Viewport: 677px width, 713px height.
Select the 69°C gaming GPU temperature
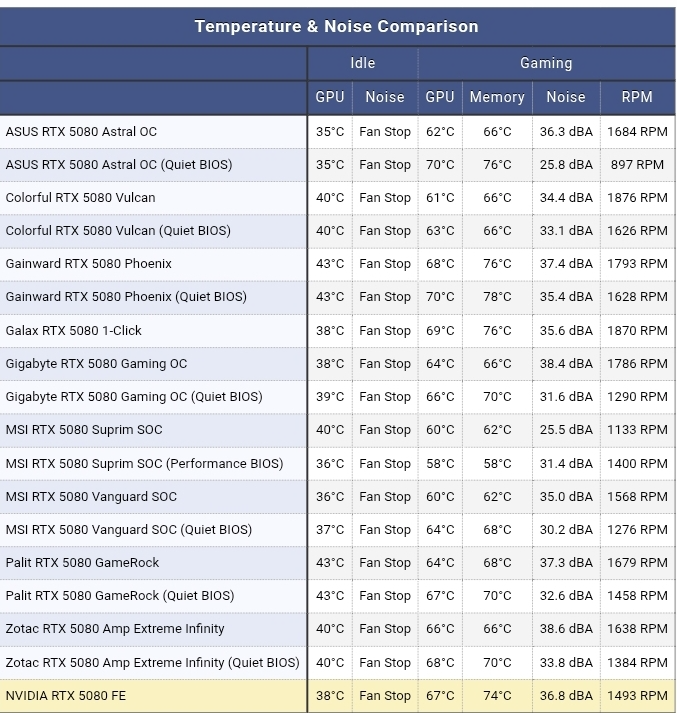[440, 331]
